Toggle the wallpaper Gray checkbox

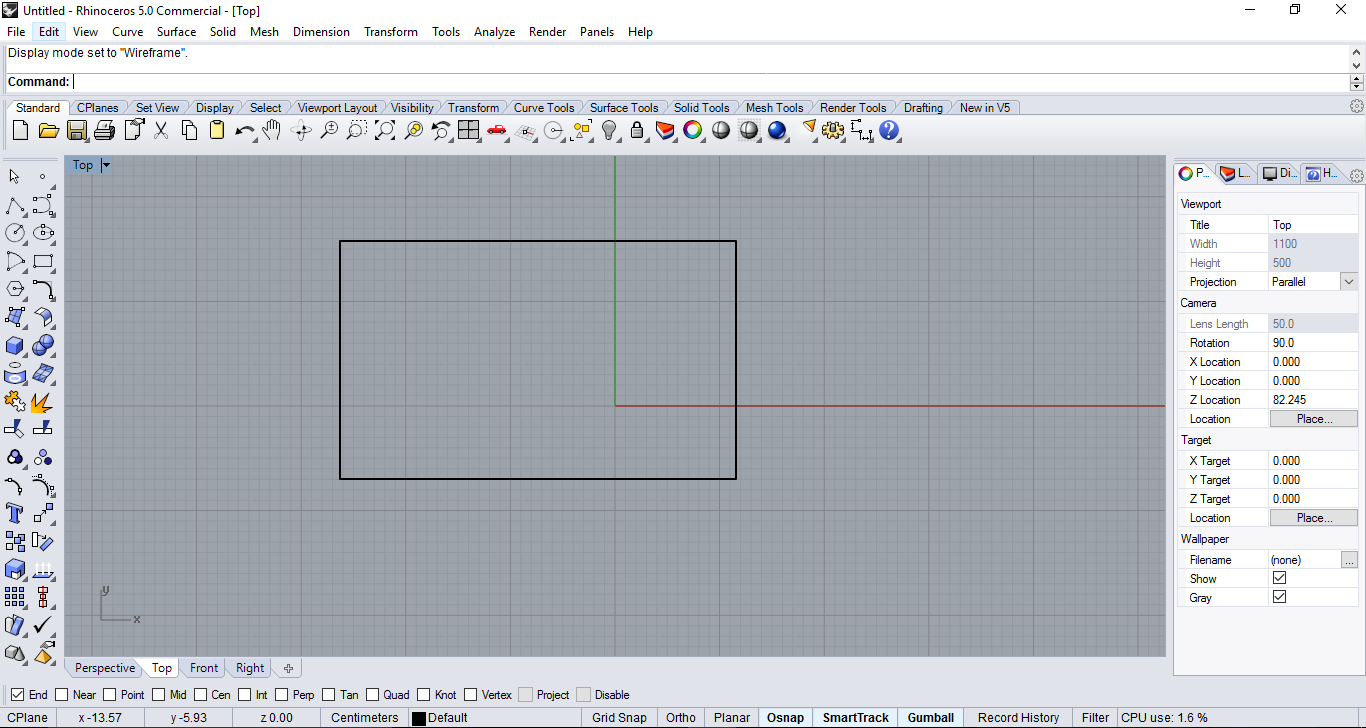(1279, 597)
